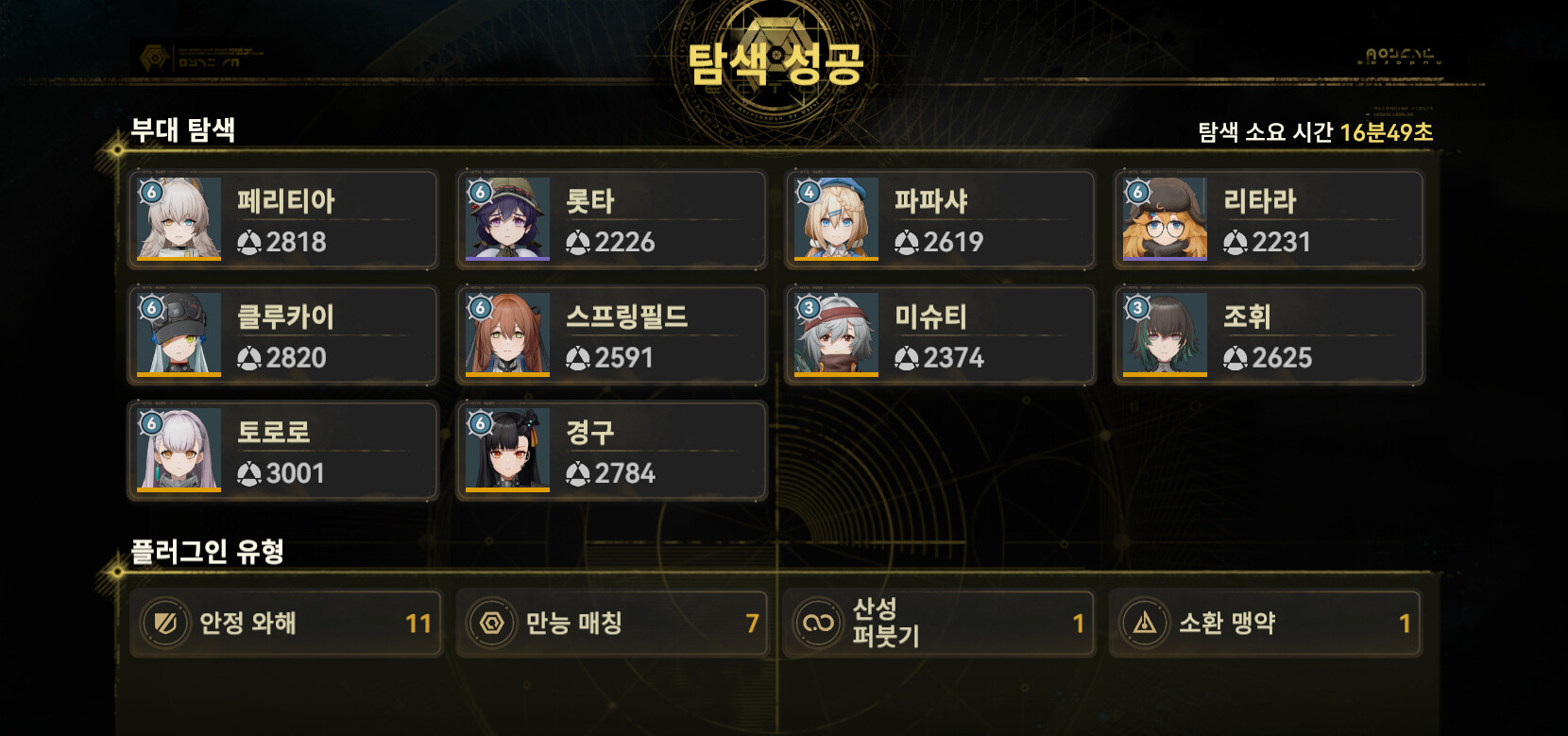Click the 안정 와해 plugin icon
Viewport: 1568px width, 736px height.
[x=165, y=624]
